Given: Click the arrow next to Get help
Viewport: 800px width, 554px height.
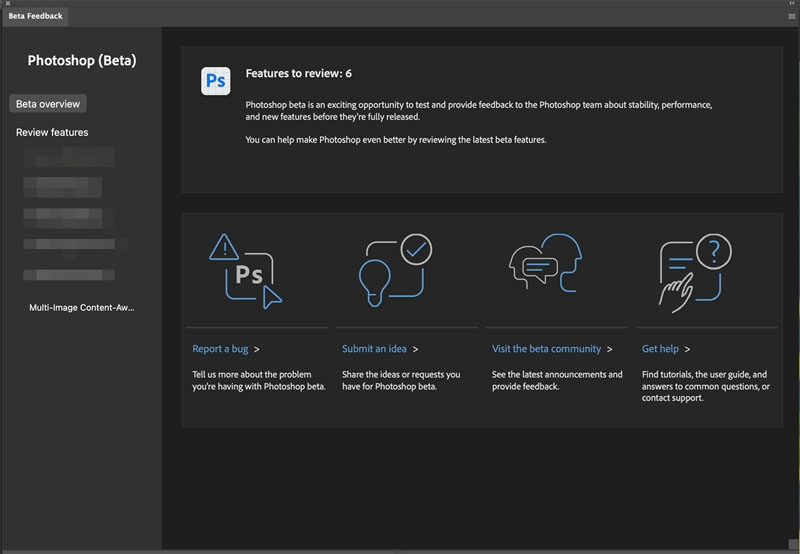Looking at the screenshot, I should click(687, 349).
